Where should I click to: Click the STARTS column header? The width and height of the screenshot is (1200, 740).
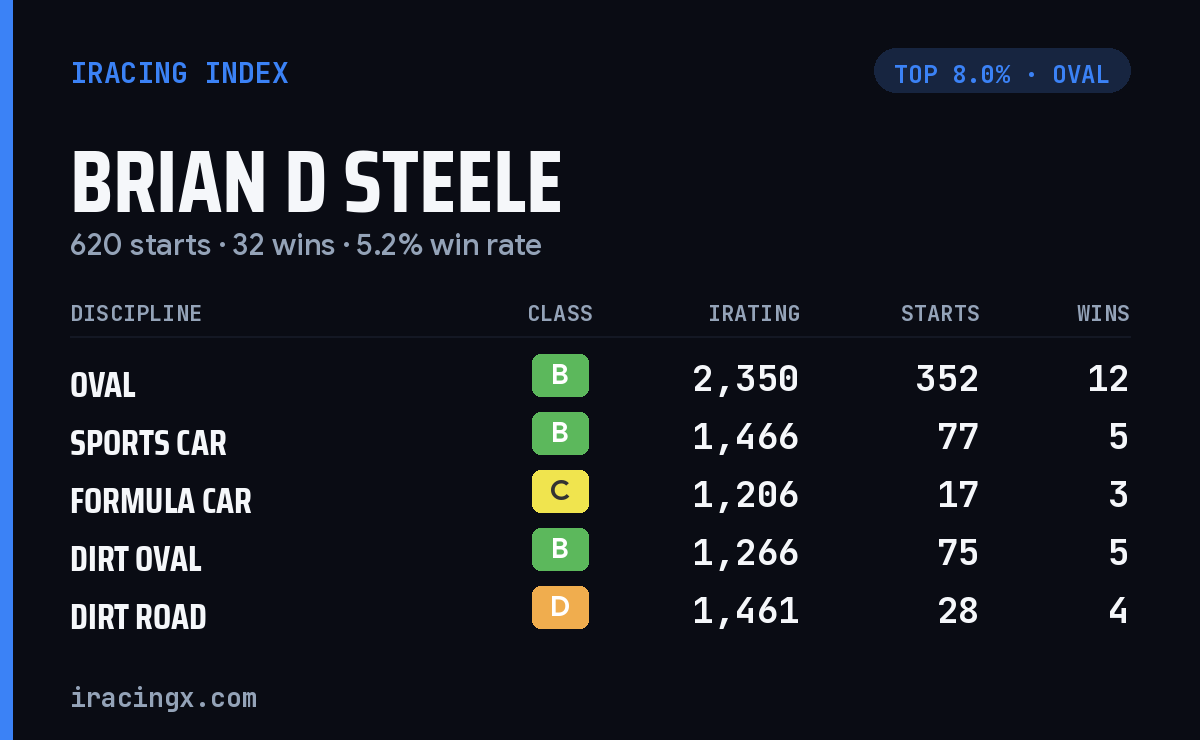point(940,314)
